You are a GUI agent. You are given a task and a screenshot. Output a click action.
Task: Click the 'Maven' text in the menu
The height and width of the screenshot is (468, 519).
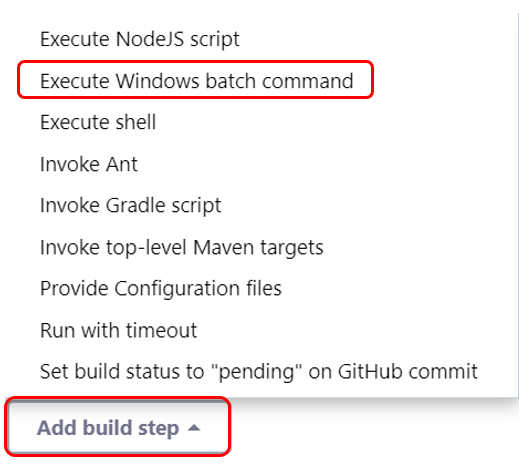(224, 248)
